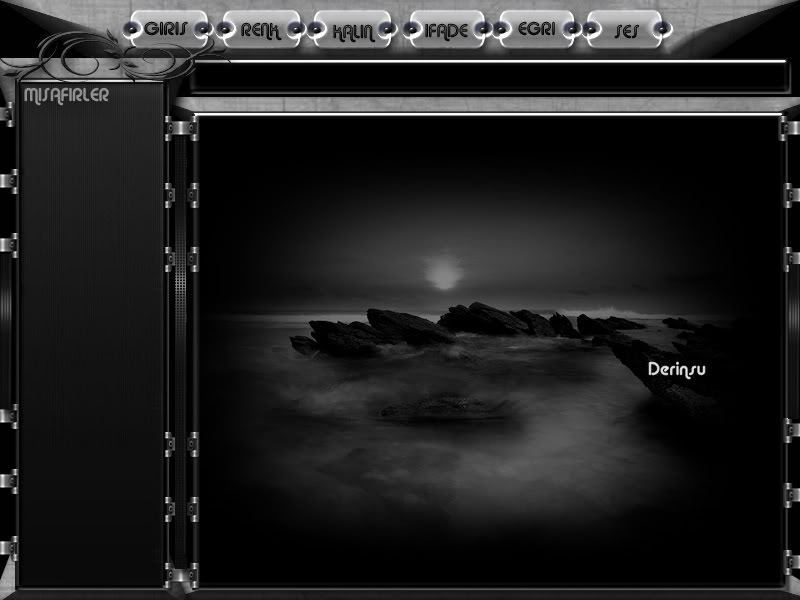The width and height of the screenshot is (800, 600).
Task: Select the MISAFIRLER guests panel heading
Action: [x=66, y=95]
